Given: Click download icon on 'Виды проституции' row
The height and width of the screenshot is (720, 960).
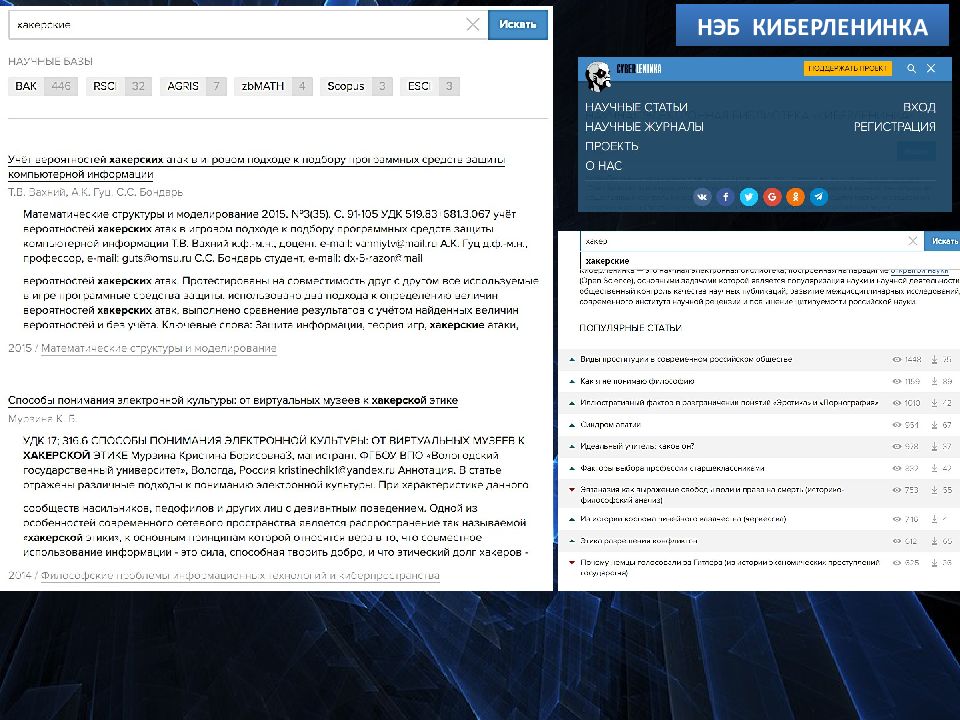Looking at the screenshot, I should pos(934,359).
